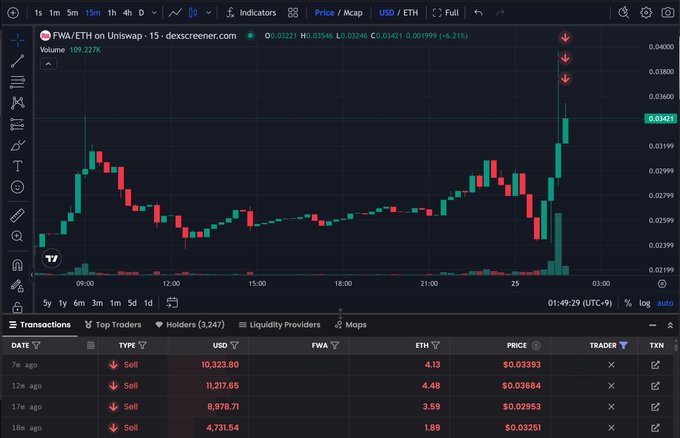680x438 pixels.
Task: Open the Liquidity Providers tab
Action: (279, 325)
